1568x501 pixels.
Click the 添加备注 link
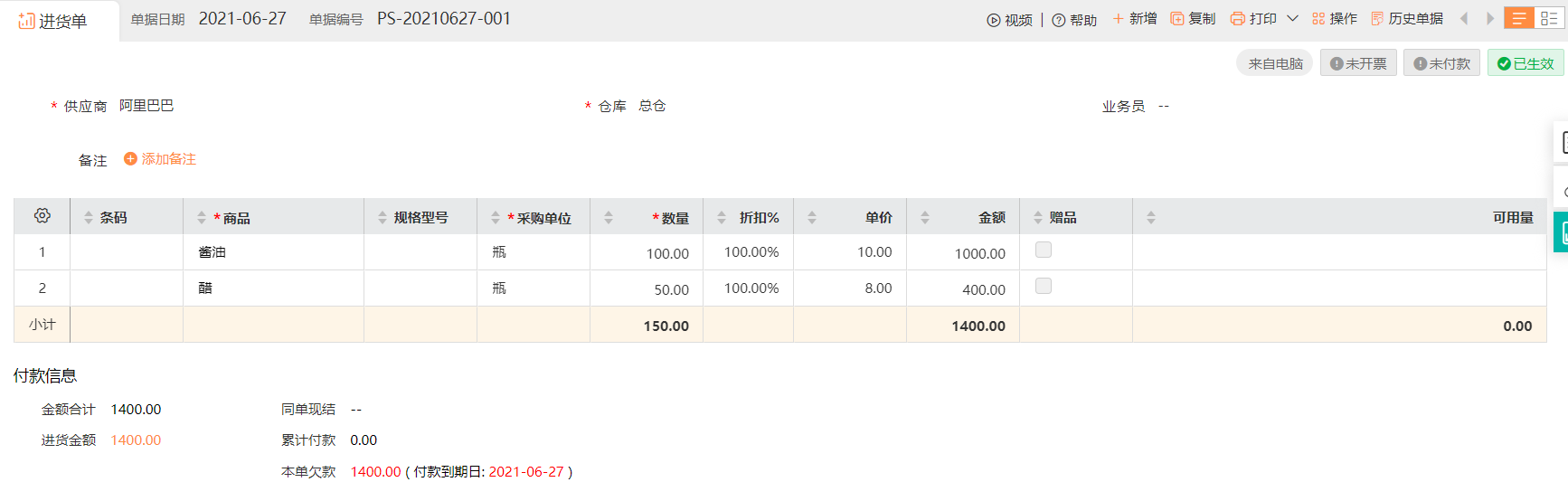click(160, 159)
